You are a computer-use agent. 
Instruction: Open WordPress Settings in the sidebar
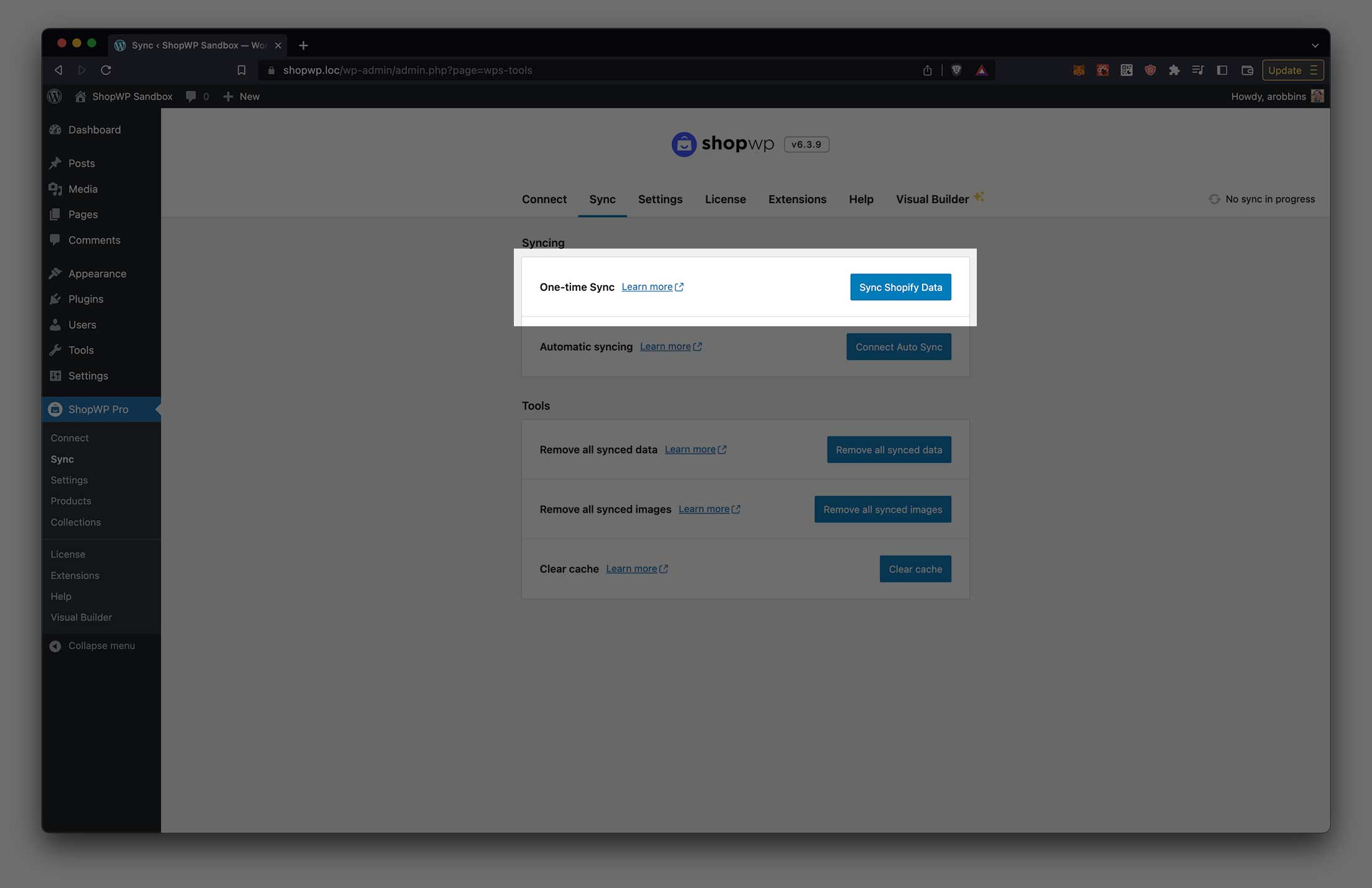click(x=88, y=375)
